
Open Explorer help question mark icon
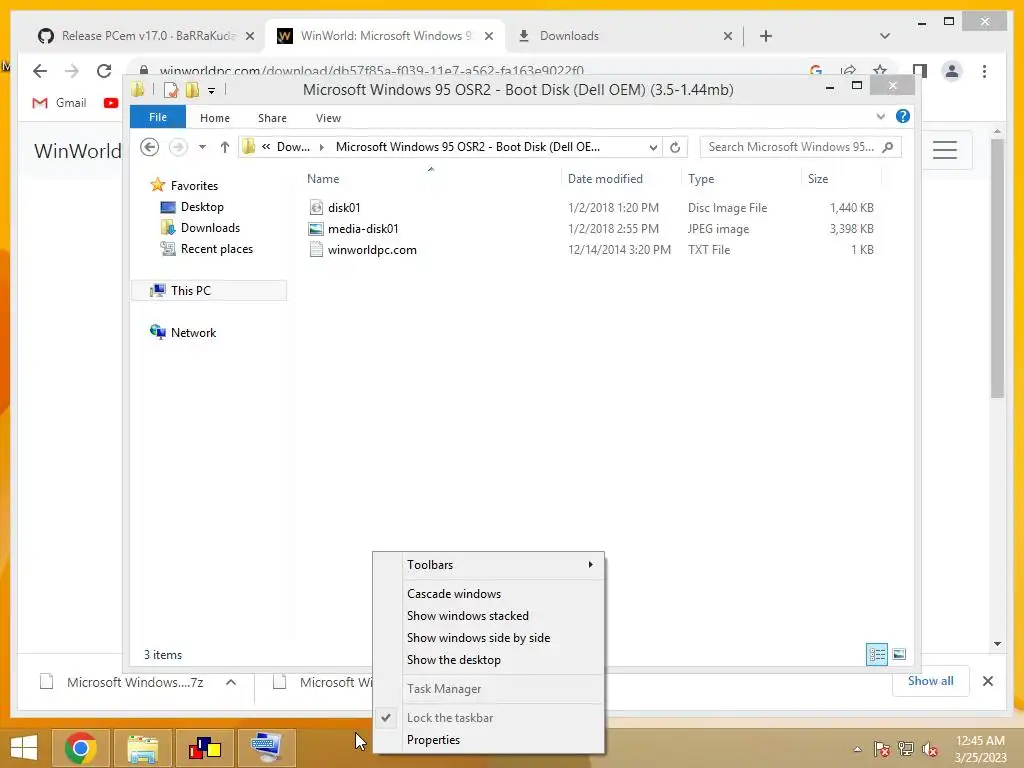pos(903,116)
